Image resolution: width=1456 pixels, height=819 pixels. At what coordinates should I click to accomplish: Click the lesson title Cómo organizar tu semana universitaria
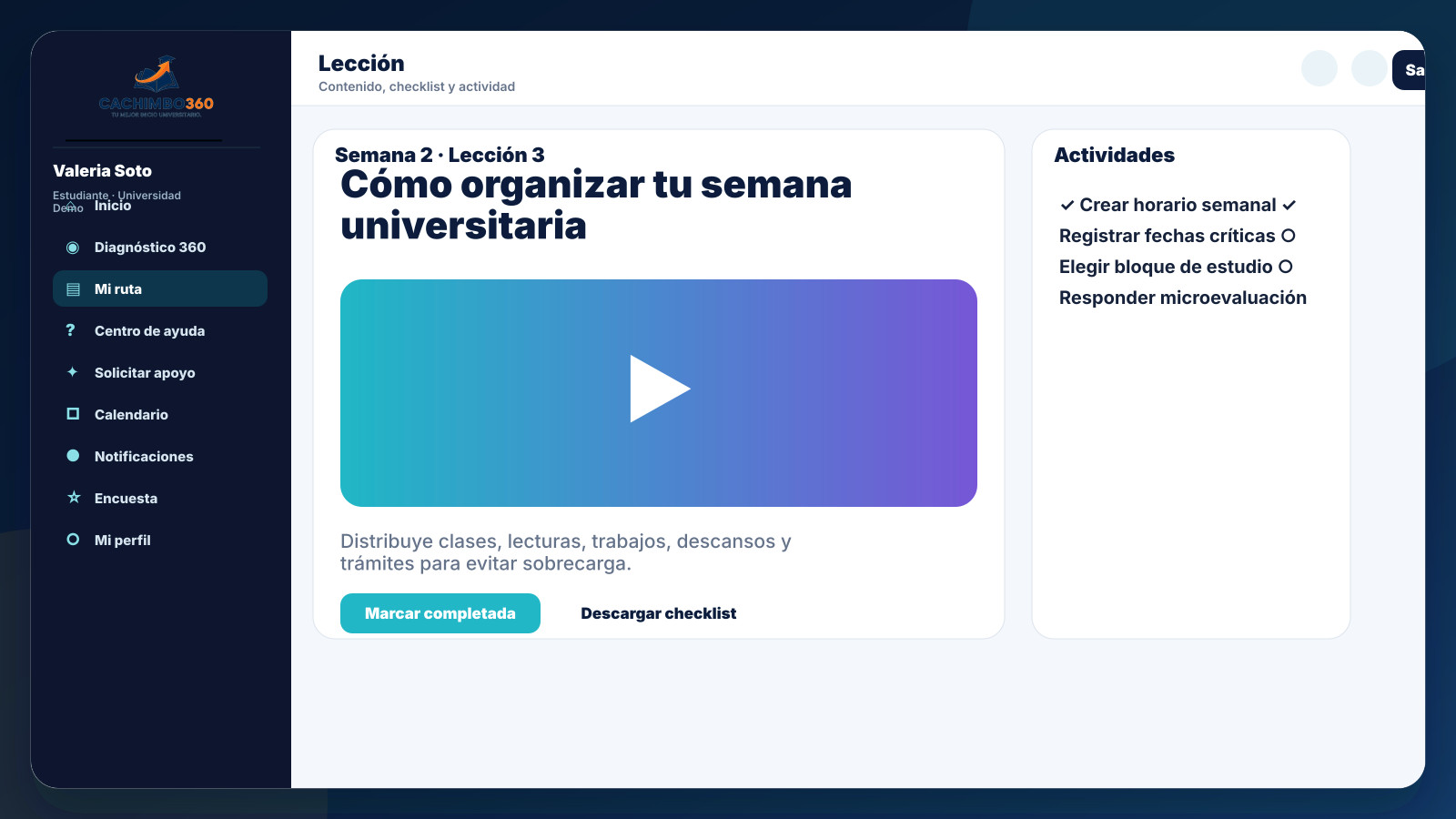[596, 205]
